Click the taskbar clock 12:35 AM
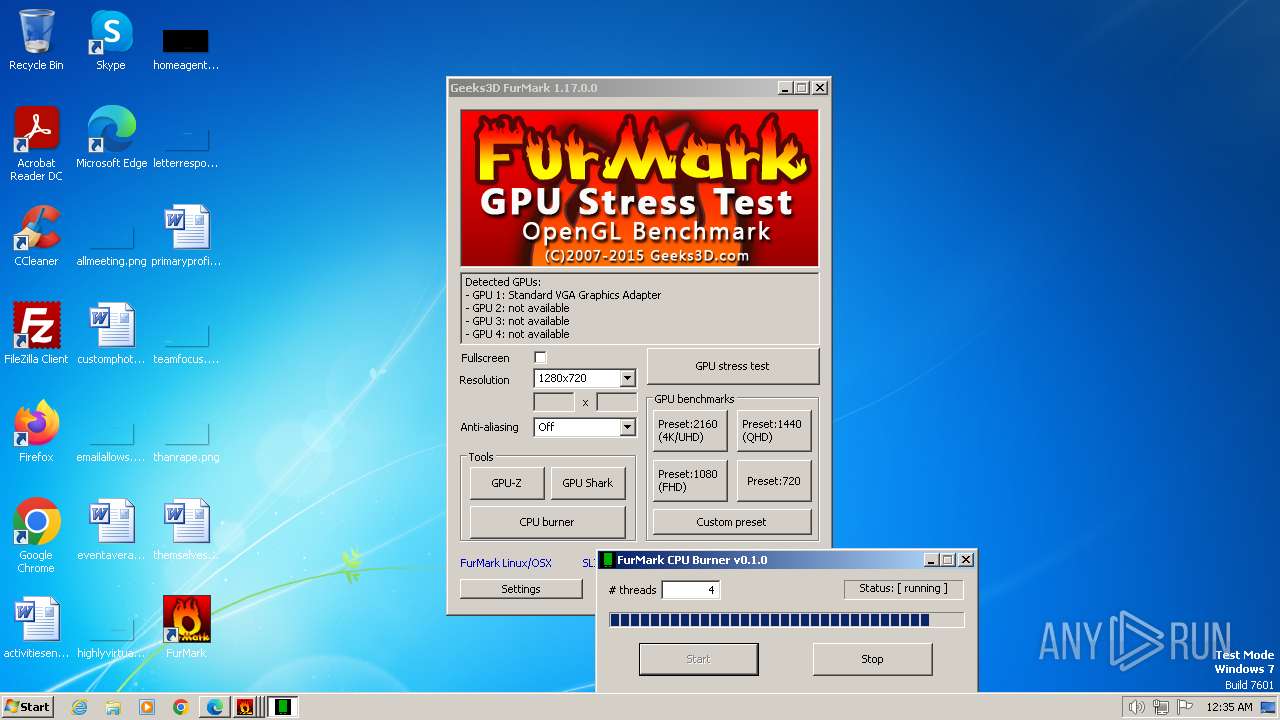1280x720 pixels. pos(1229,707)
